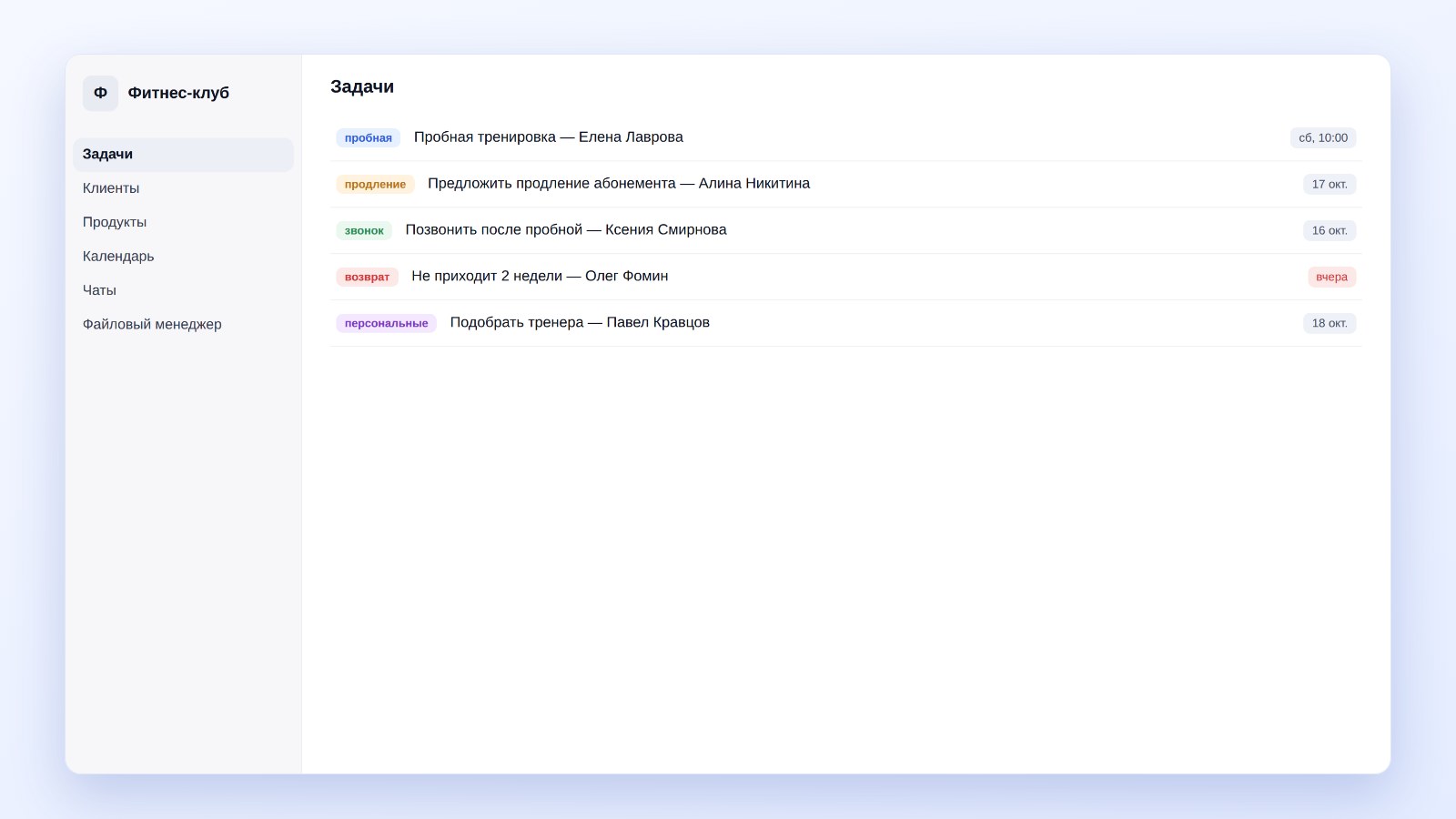Click the продление tag
This screenshot has width=1456, height=819.
pyautogui.click(x=375, y=185)
